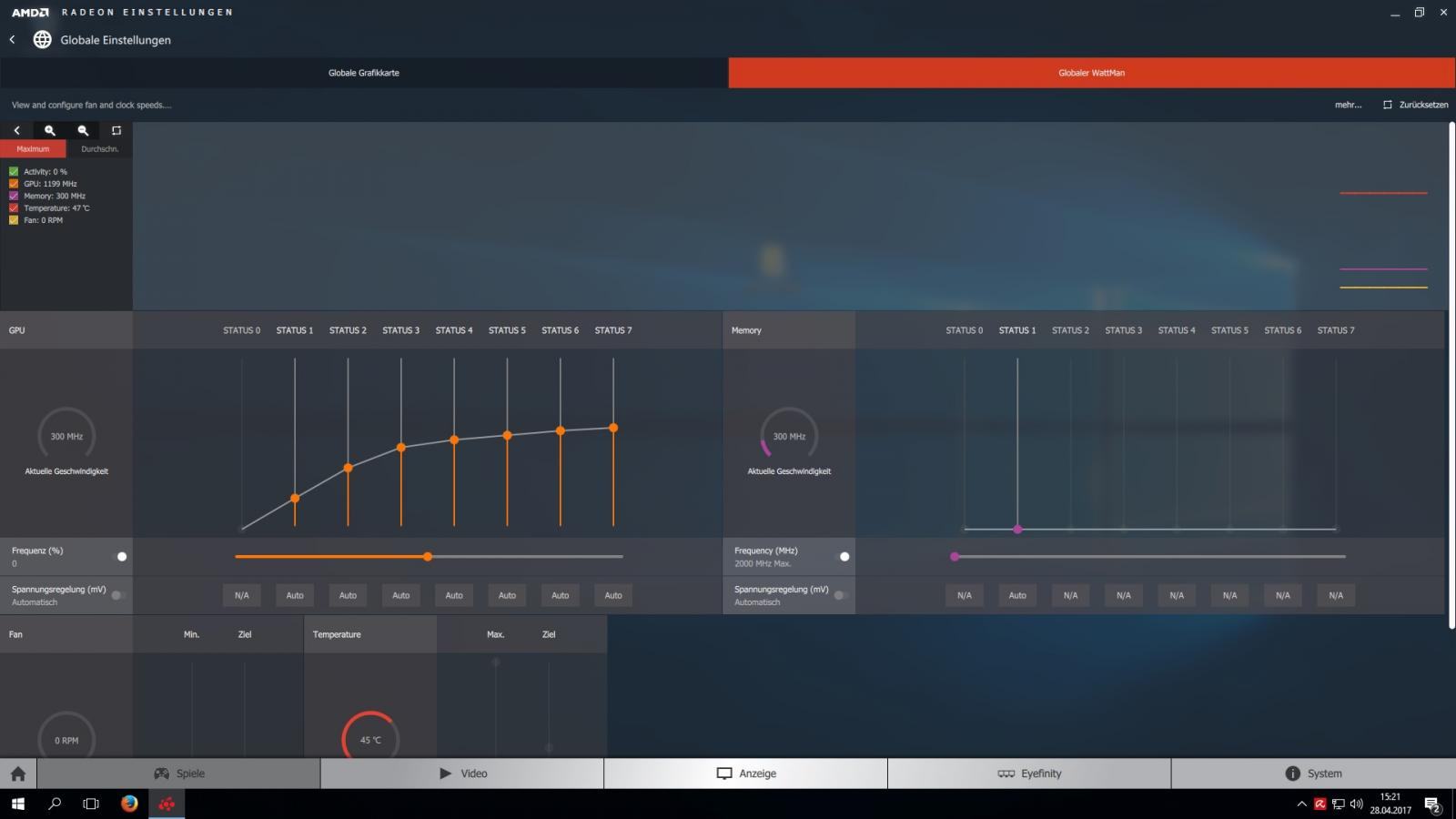
Task: Click GPU Status 0 voltage N/A button
Action: tap(242, 595)
